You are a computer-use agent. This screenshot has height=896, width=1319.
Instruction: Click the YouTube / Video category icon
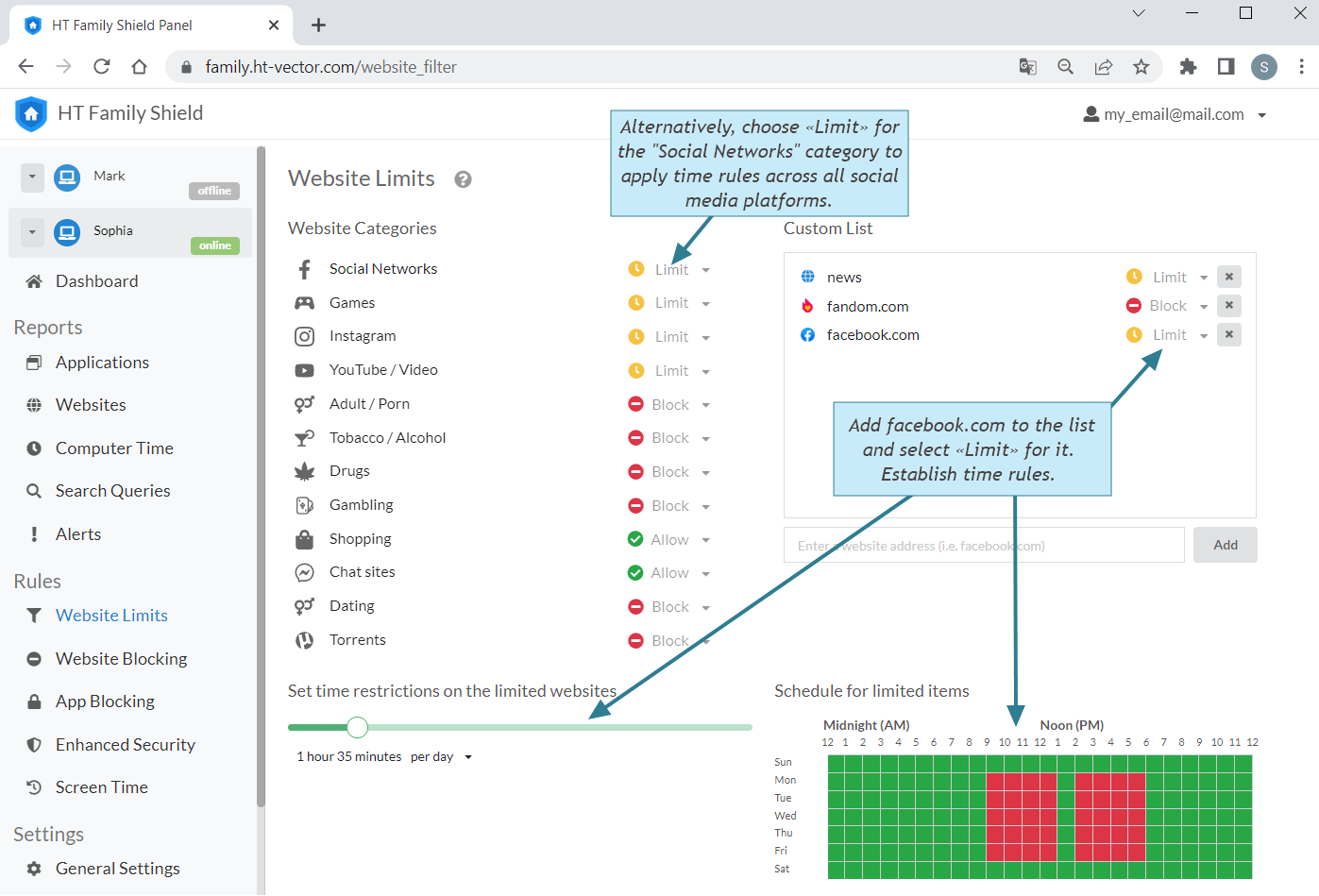coord(304,370)
